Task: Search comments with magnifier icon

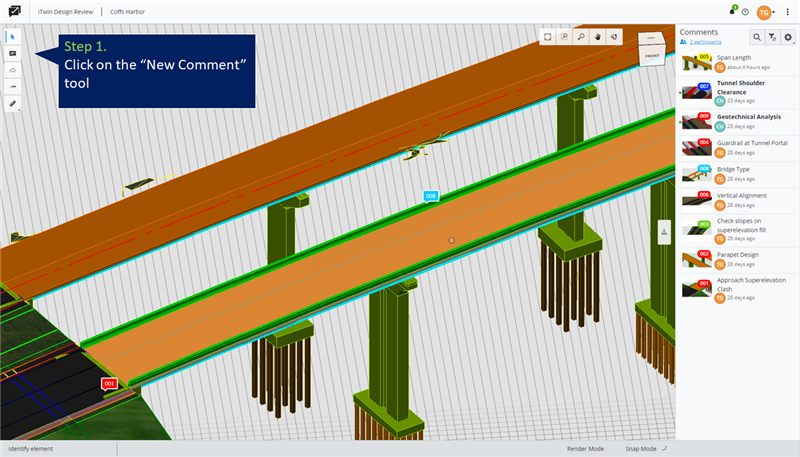Action: click(x=757, y=37)
